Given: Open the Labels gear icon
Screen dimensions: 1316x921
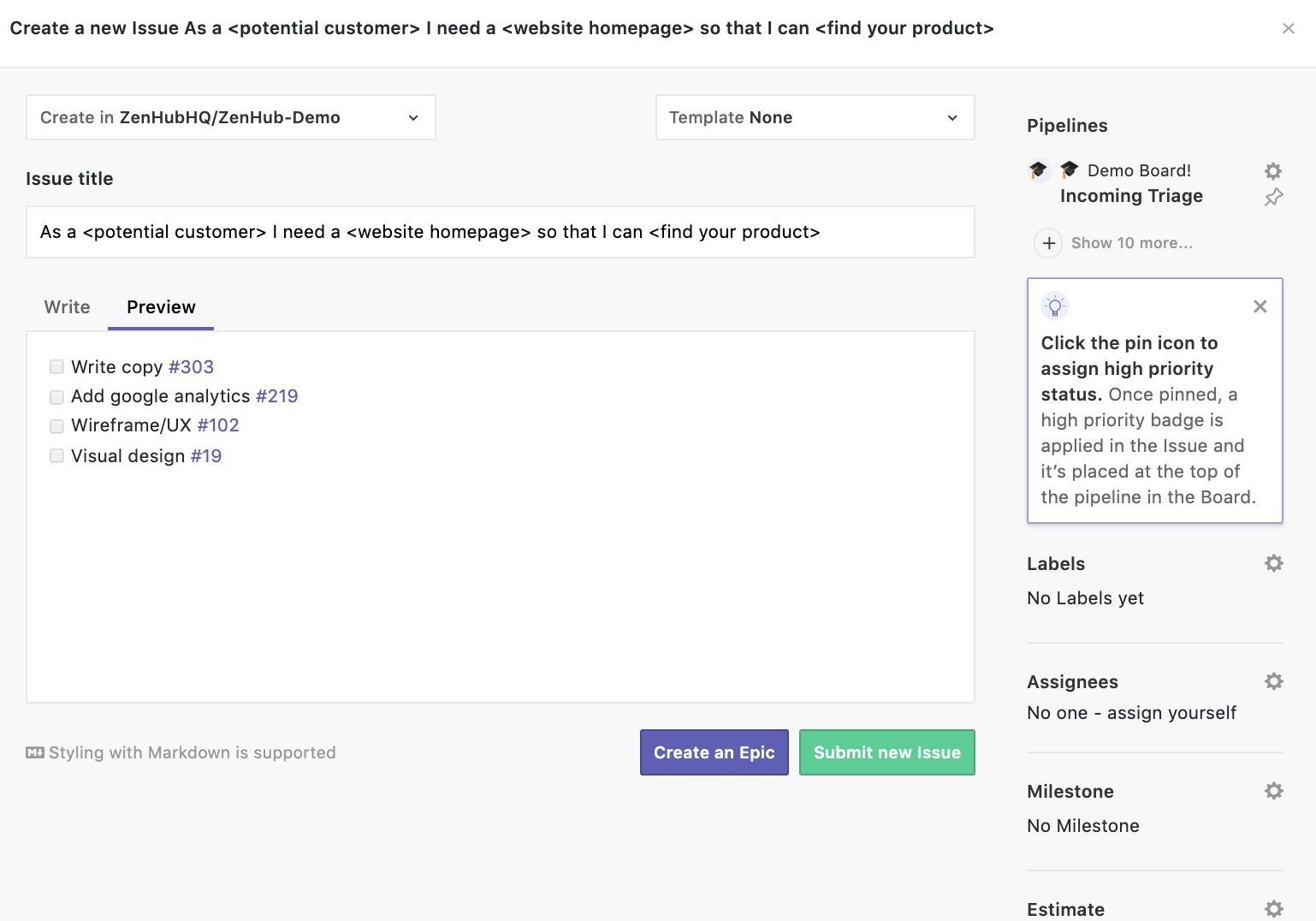Looking at the screenshot, I should (x=1273, y=563).
